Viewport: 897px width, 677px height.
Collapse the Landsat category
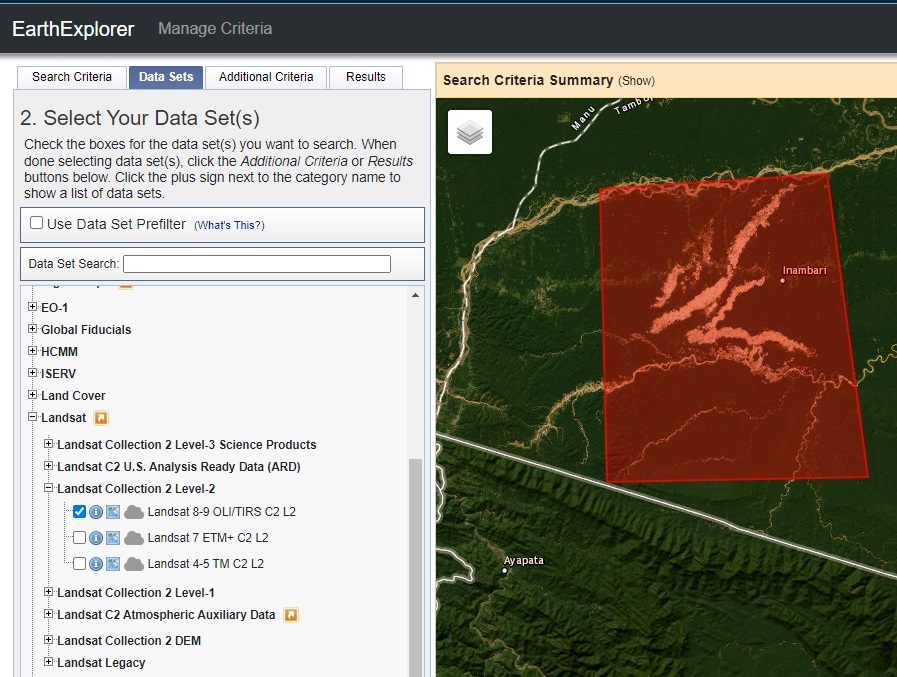[x=33, y=417]
